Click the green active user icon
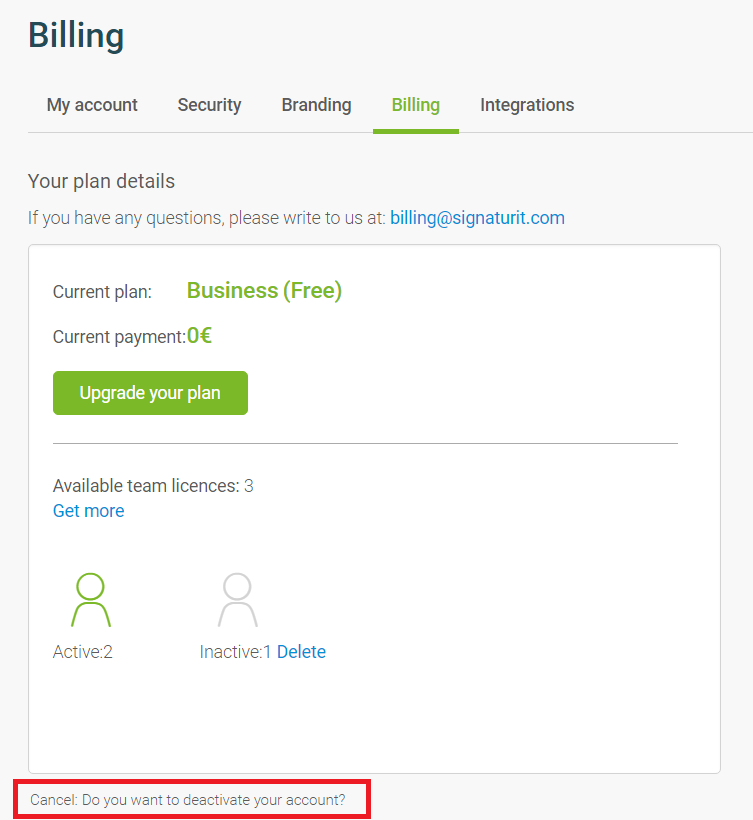Viewport: 753px width, 820px height. 91,600
